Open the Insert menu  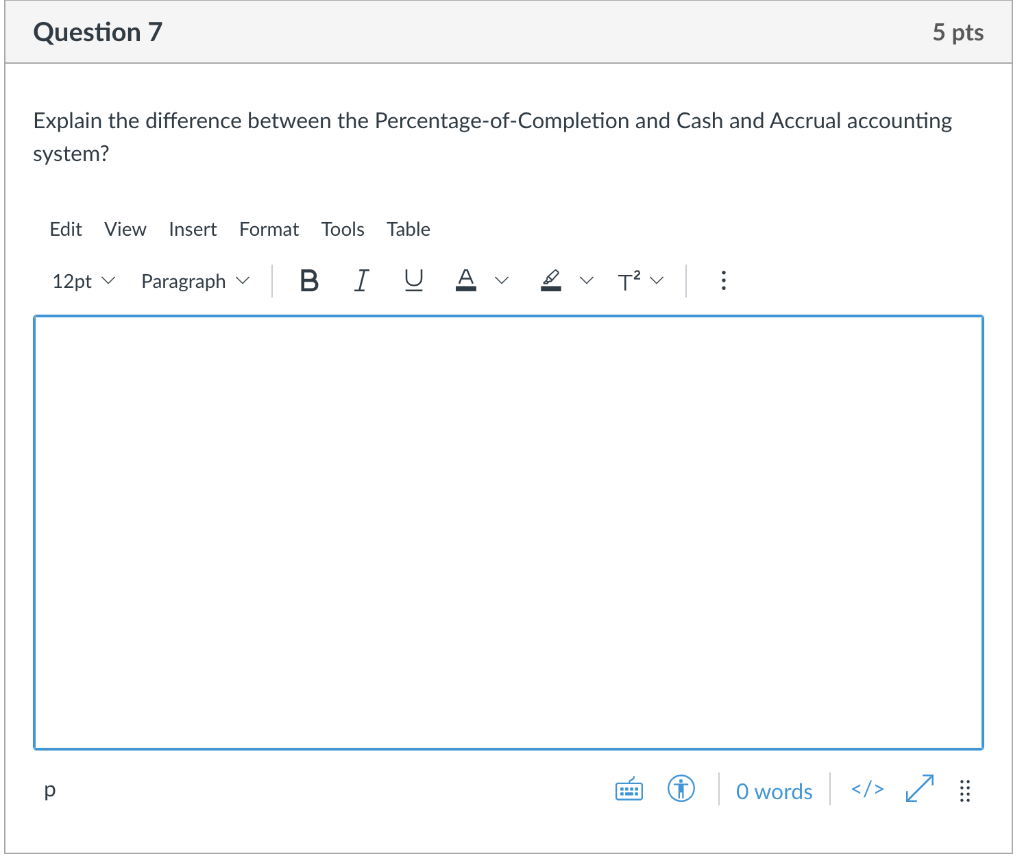click(193, 230)
